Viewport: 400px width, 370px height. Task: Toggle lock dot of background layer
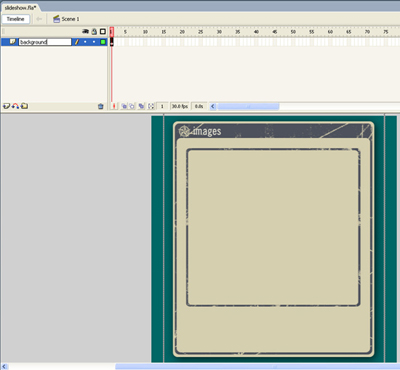click(94, 42)
